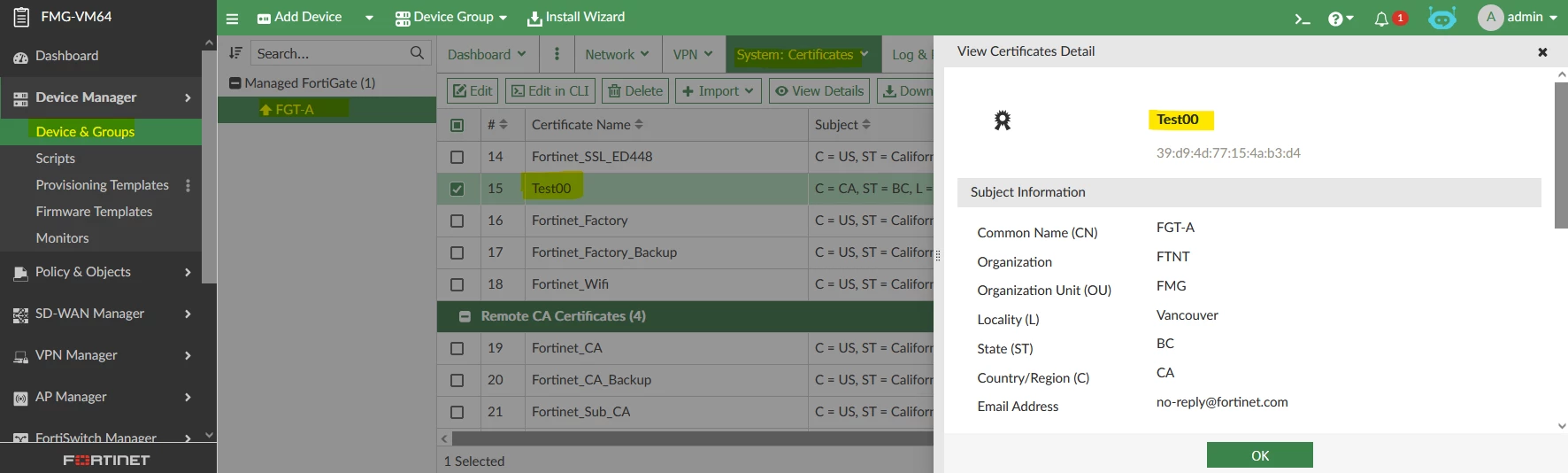Viewport: 1568px width, 473px height.
Task: Check the Fortinet_Sub_CA row checkbox
Action: click(x=457, y=412)
